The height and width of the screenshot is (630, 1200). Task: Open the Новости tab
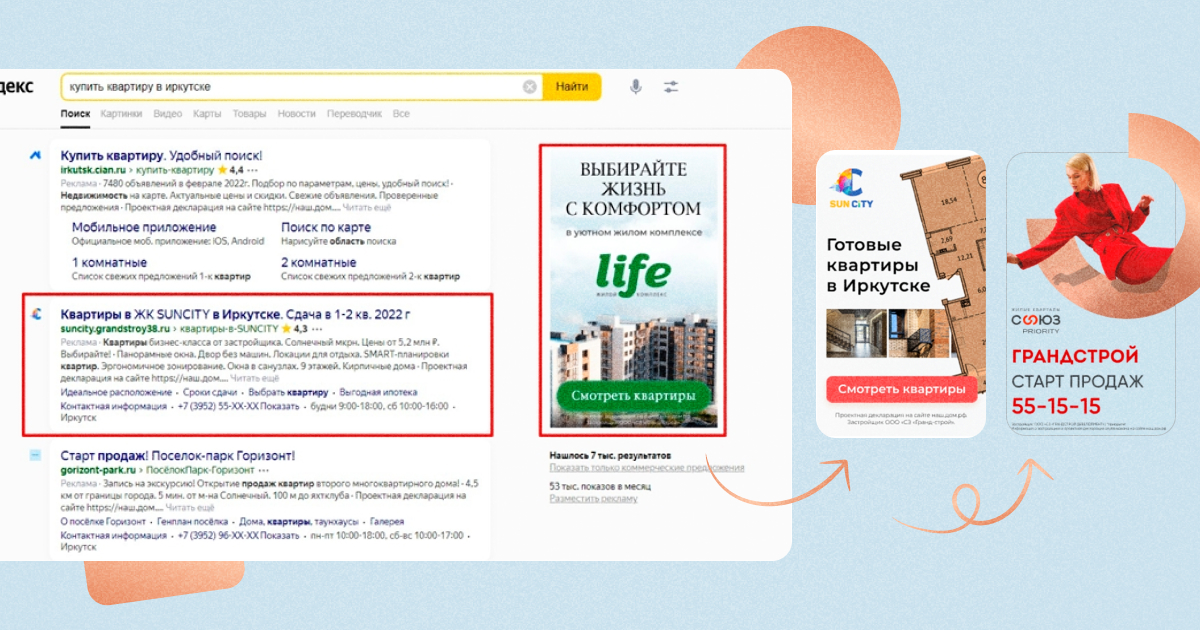297,114
